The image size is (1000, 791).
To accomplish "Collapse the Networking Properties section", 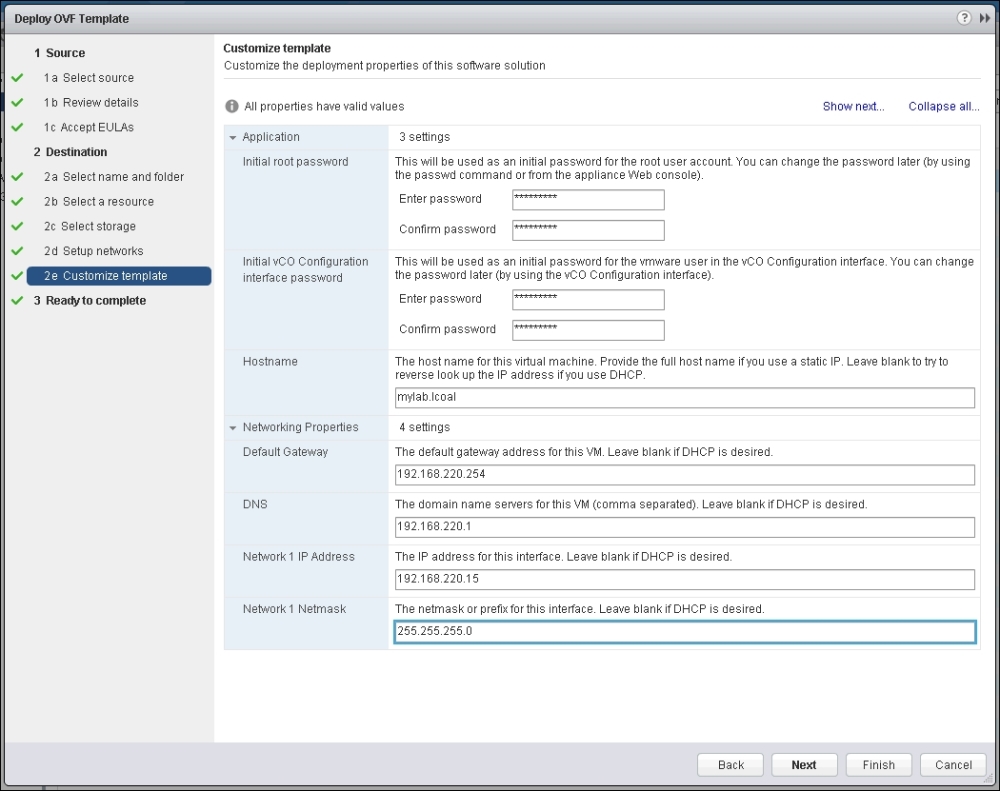I will pos(233,427).
